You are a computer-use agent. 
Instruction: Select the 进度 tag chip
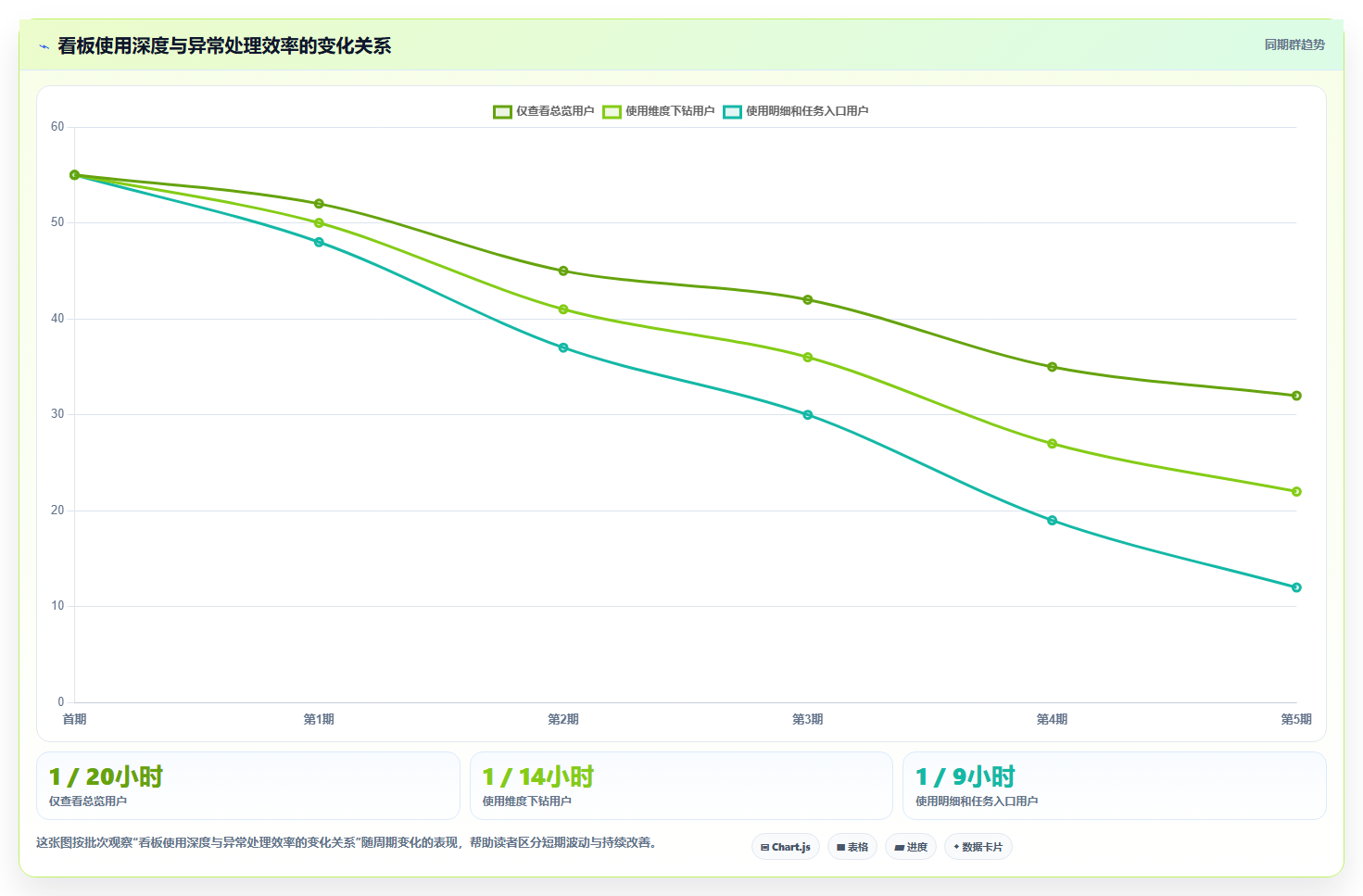(x=911, y=847)
